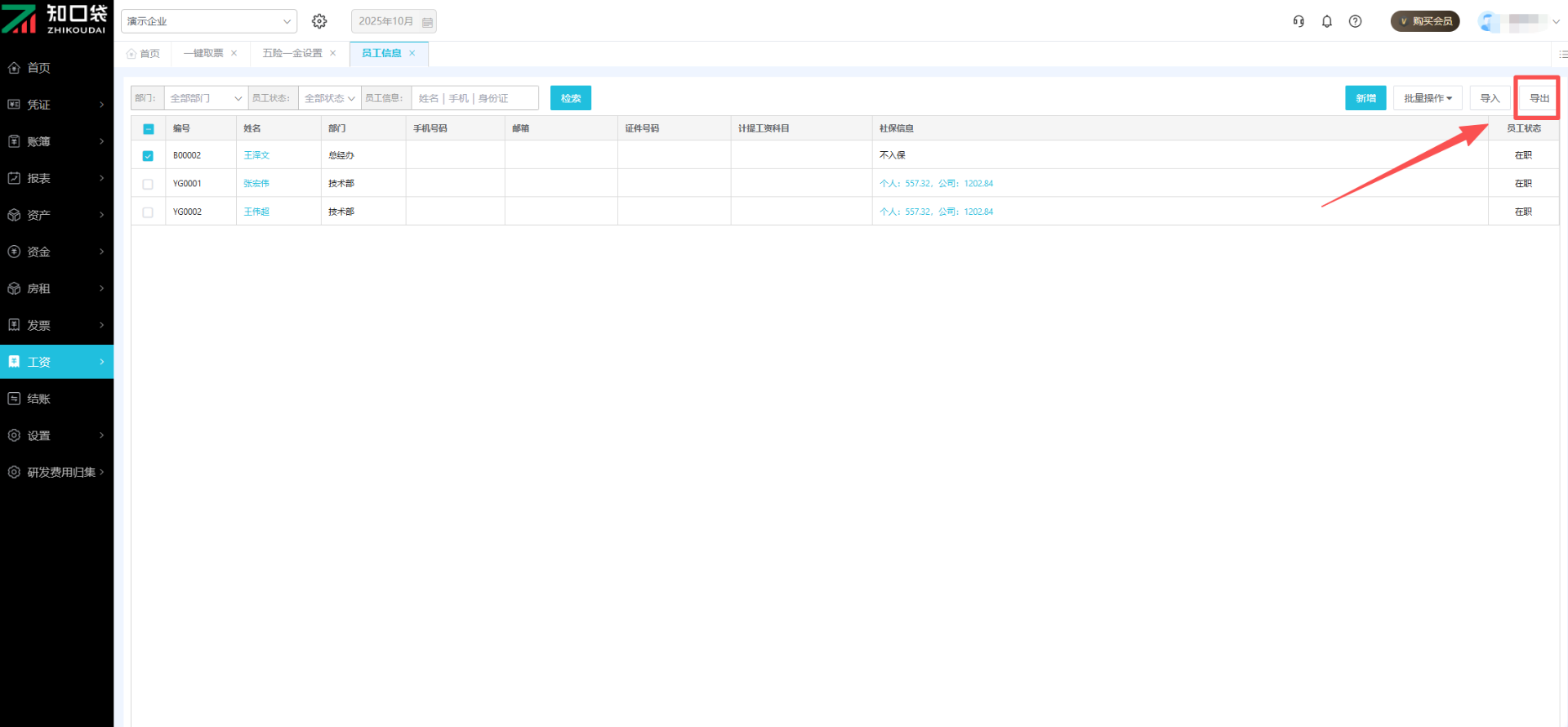
Task: Click the 发票 invoice icon in sidebar
Action: tap(14, 325)
